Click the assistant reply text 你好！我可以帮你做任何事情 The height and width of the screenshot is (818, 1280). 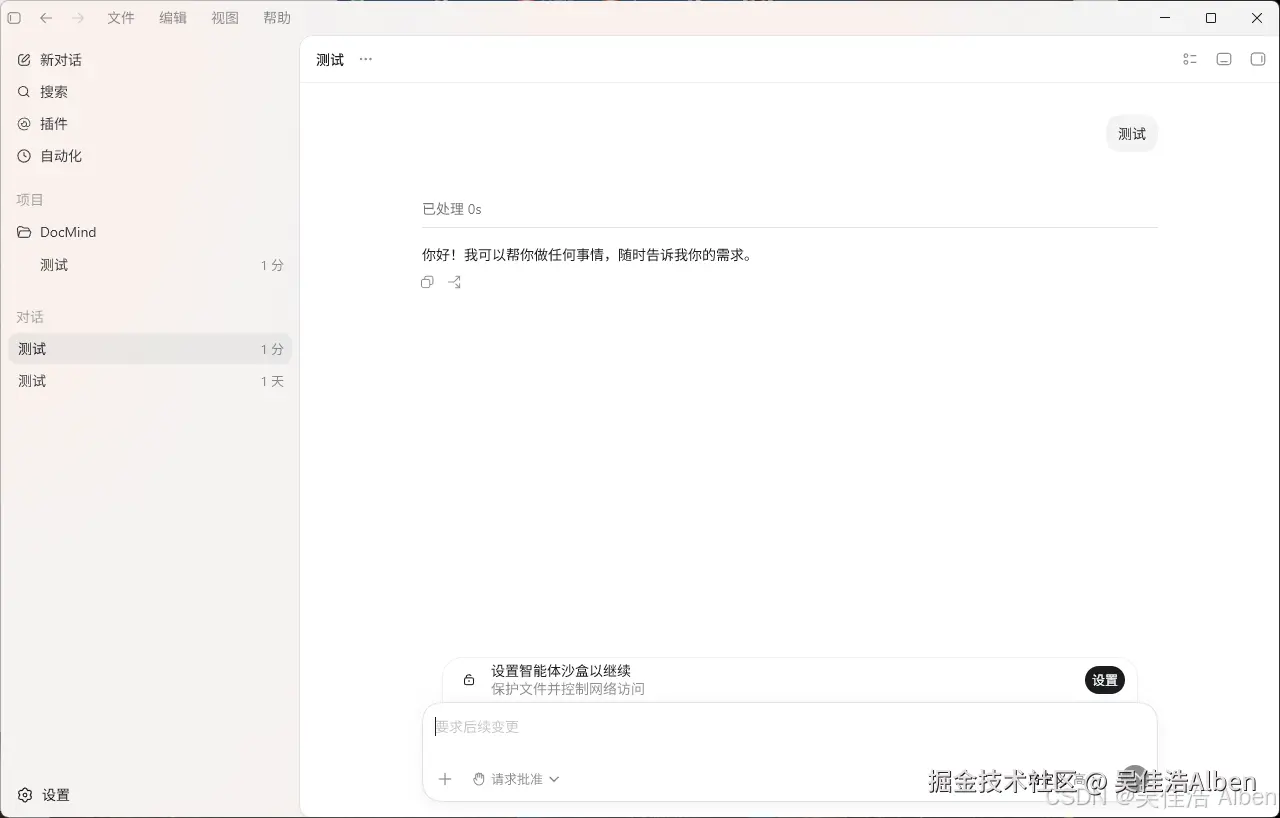click(x=587, y=255)
